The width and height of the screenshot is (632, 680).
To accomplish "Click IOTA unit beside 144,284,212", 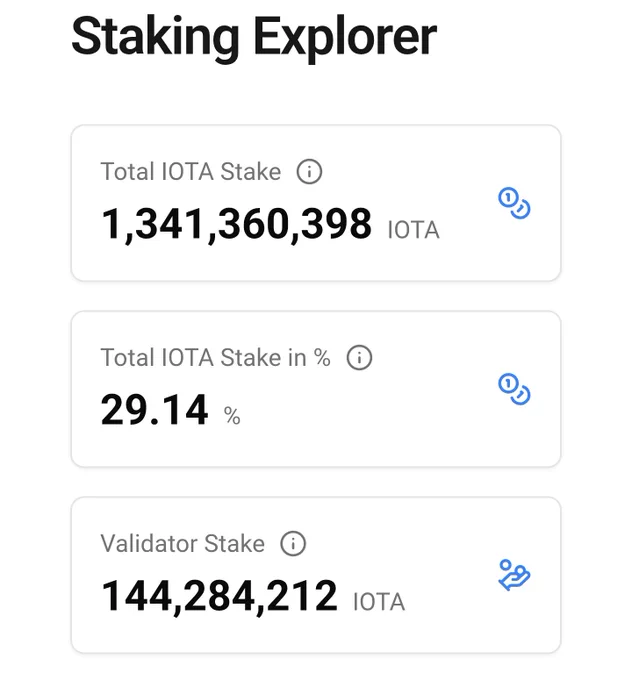I will pyautogui.click(x=379, y=602).
